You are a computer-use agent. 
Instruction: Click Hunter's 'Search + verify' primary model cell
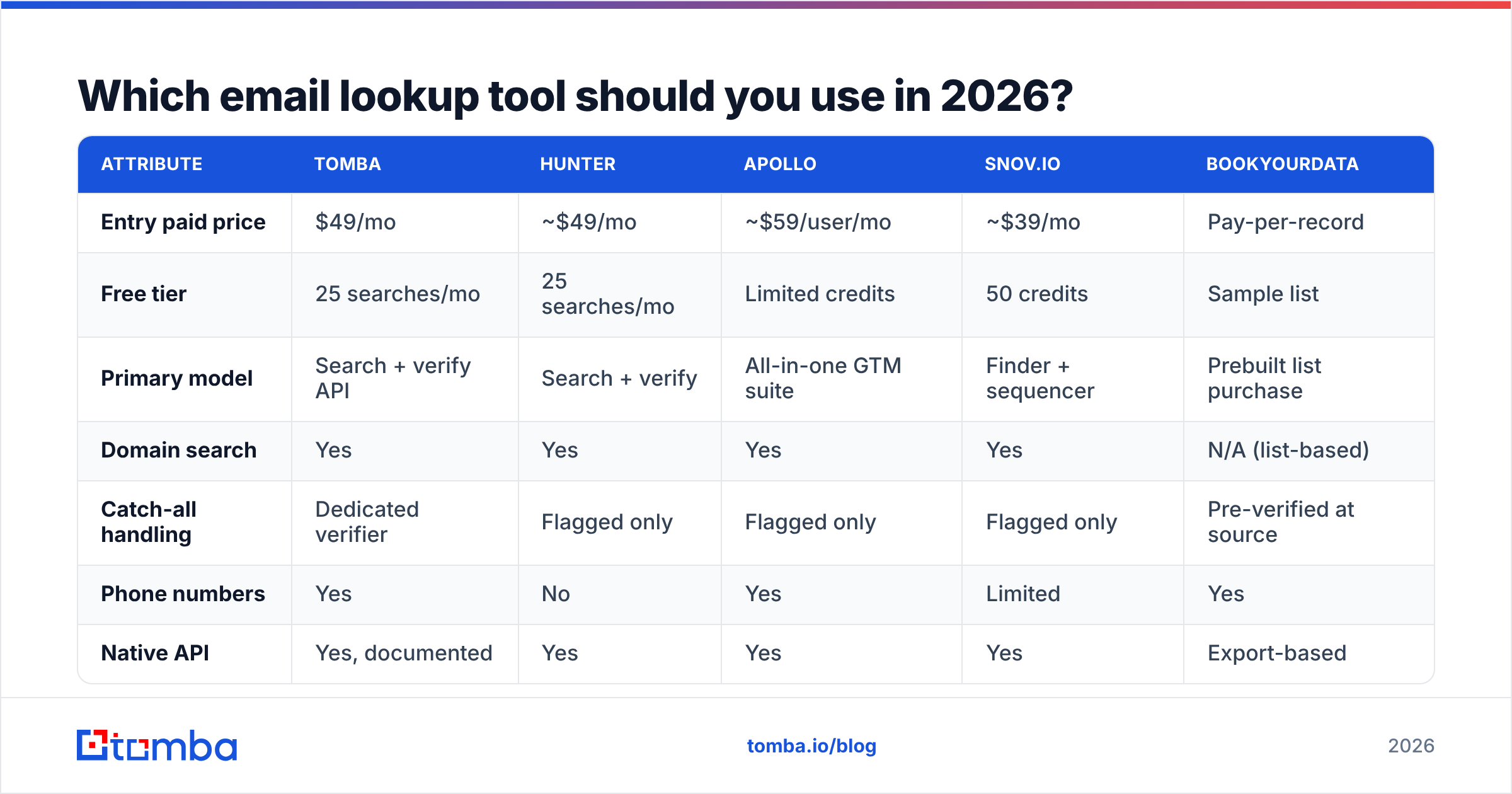pos(619,378)
